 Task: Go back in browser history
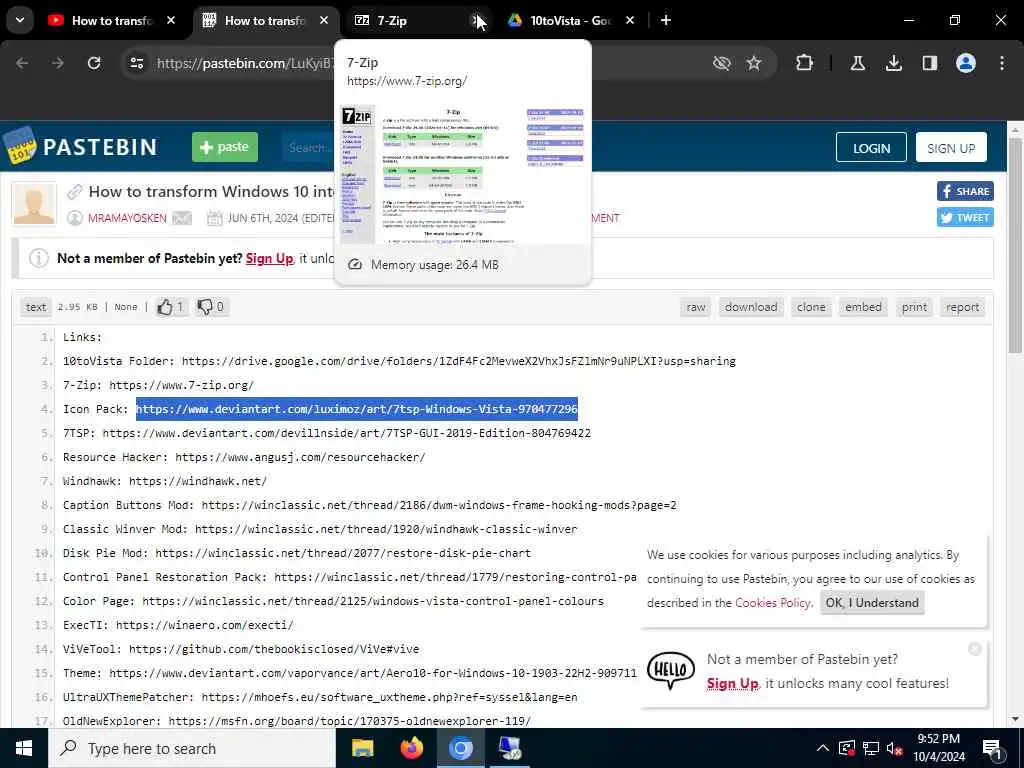tap(22, 63)
